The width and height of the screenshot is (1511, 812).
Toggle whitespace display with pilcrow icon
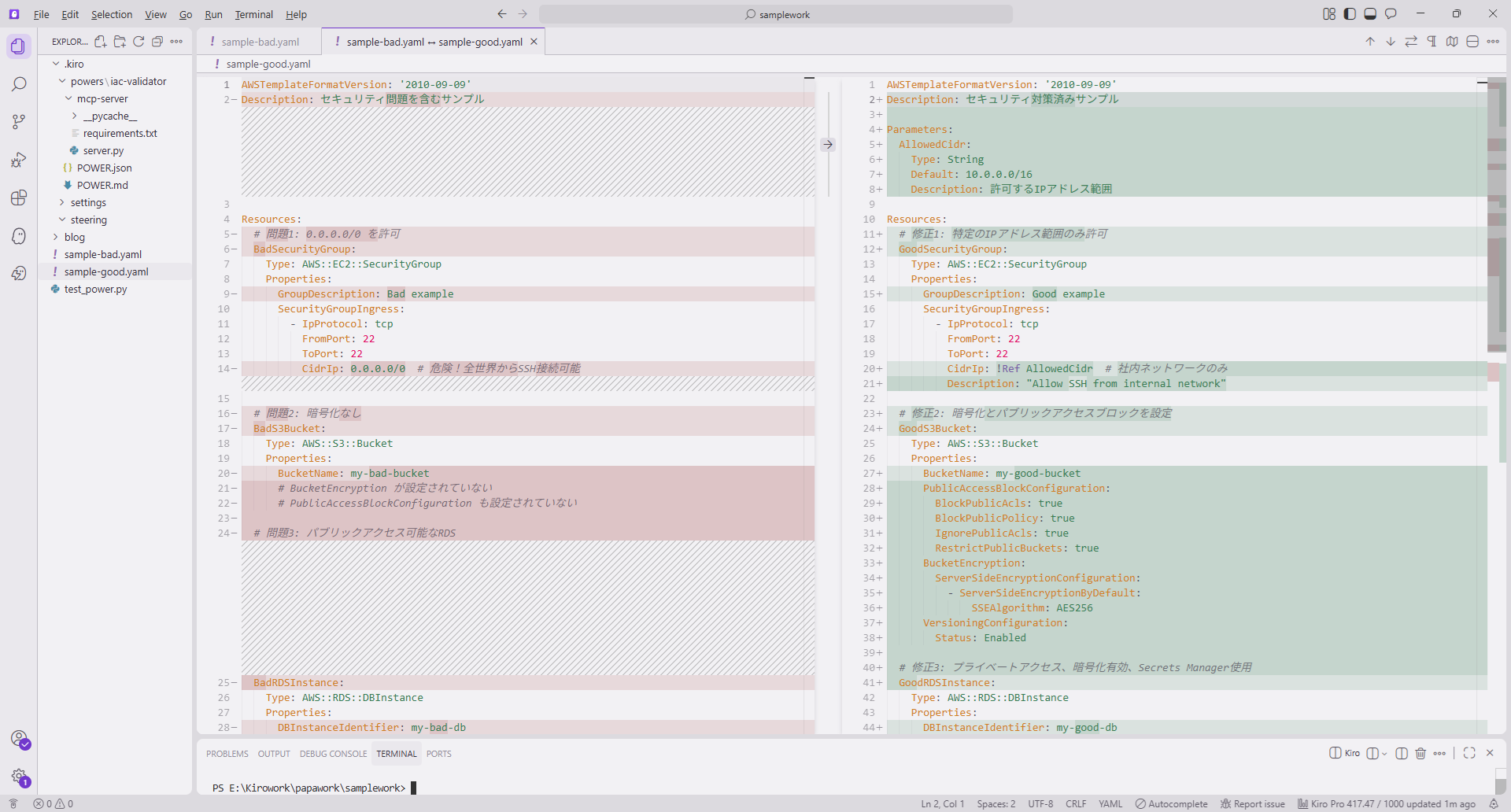point(1432,42)
